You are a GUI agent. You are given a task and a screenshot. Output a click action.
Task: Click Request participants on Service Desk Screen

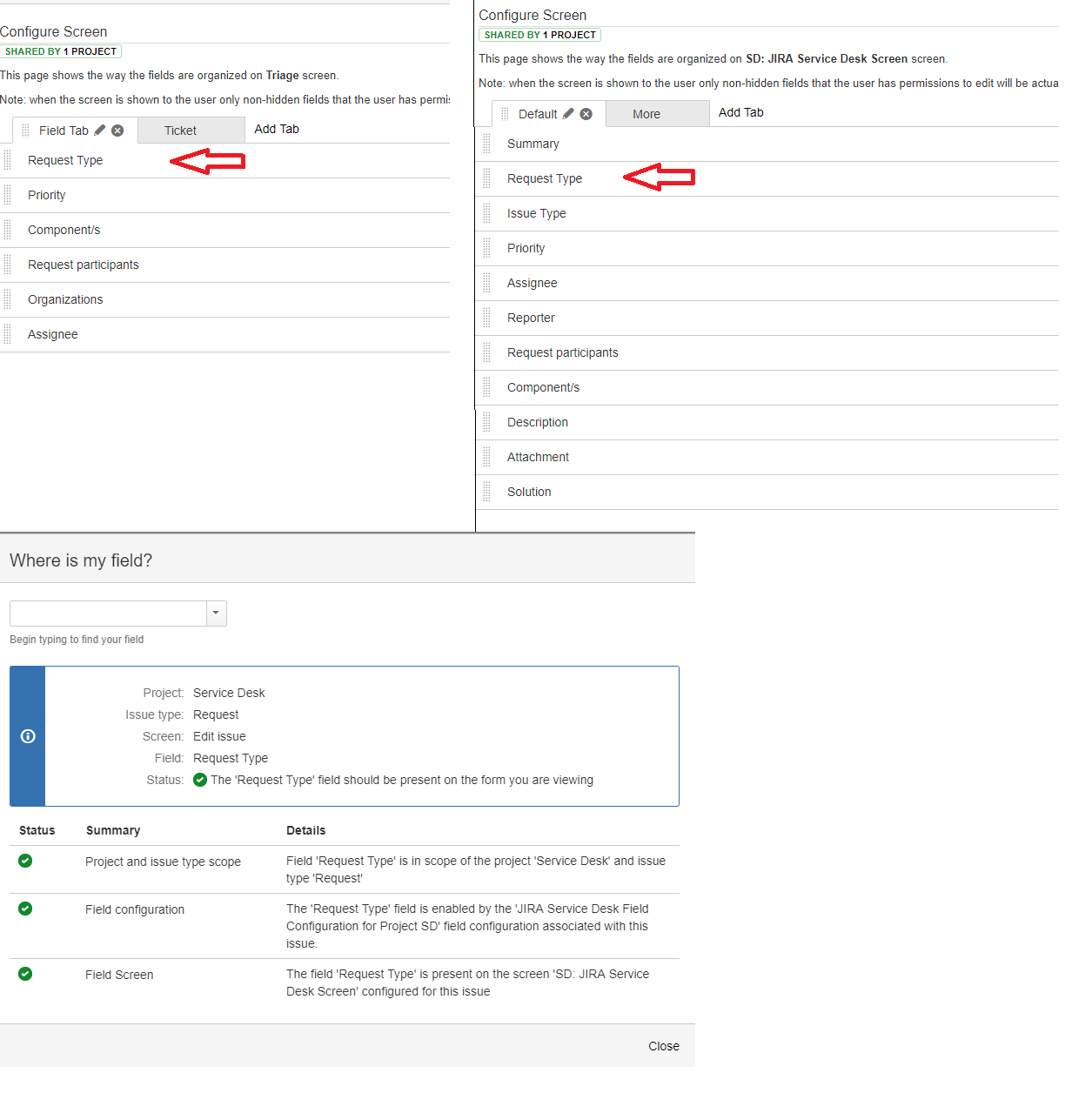[767, 352]
